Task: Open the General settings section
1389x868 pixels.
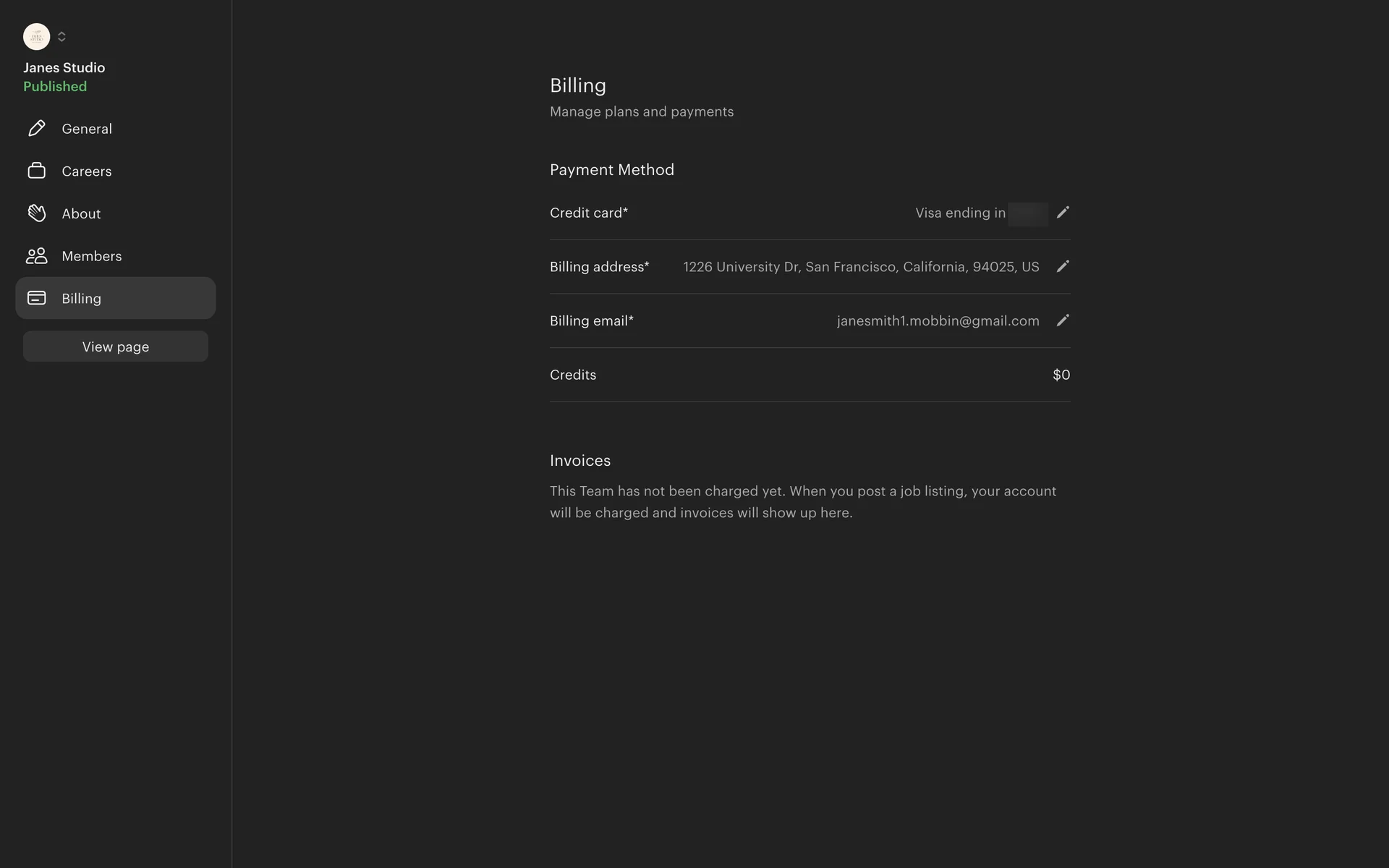Action: pyautogui.click(x=87, y=129)
